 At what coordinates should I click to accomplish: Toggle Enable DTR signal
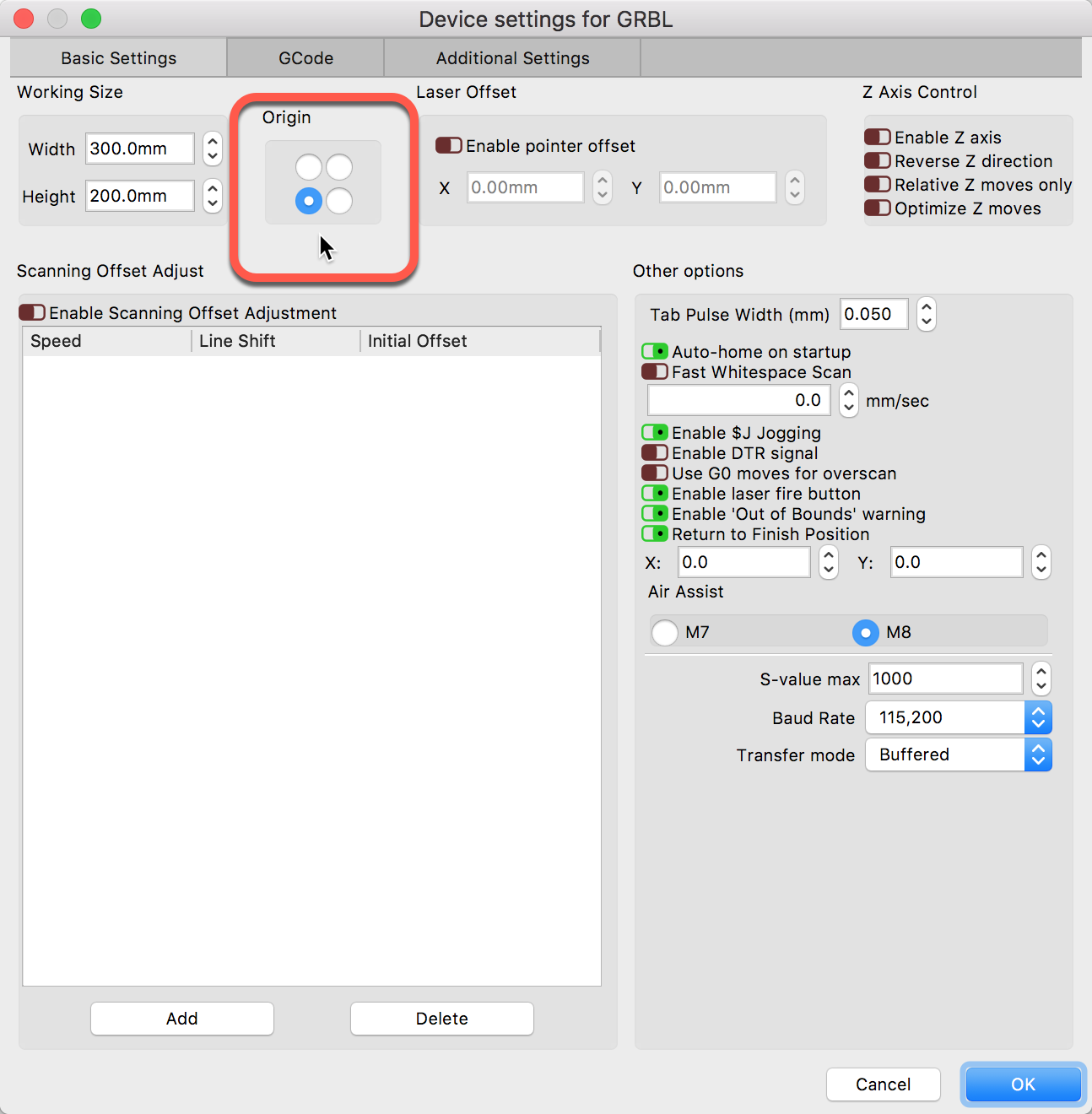(x=655, y=452)
